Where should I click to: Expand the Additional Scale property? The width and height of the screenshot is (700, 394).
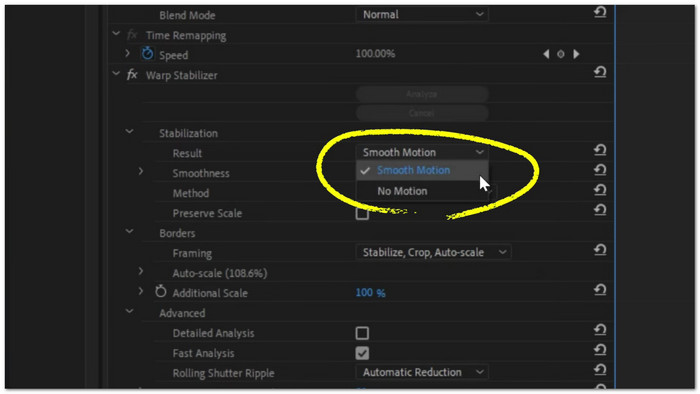[x=141, y=291]
